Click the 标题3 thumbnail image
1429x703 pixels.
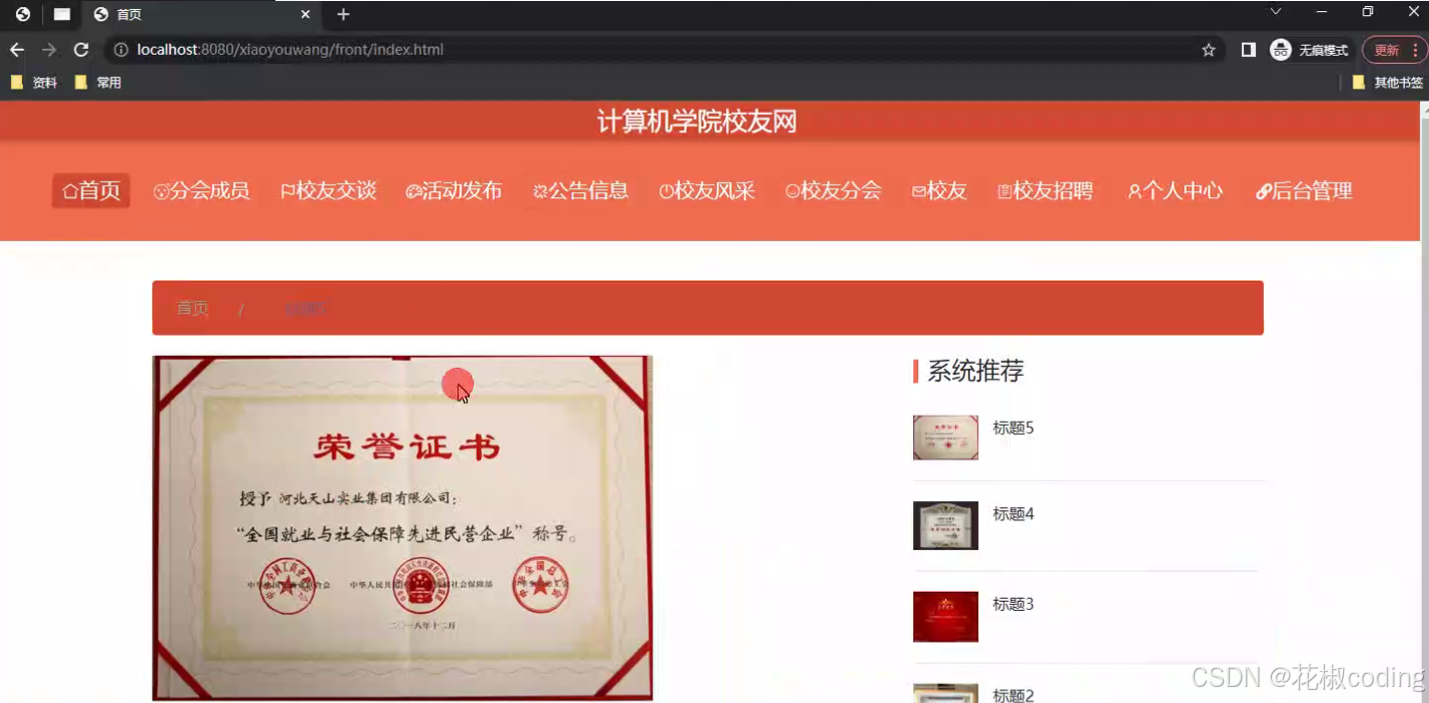(944, 617)
